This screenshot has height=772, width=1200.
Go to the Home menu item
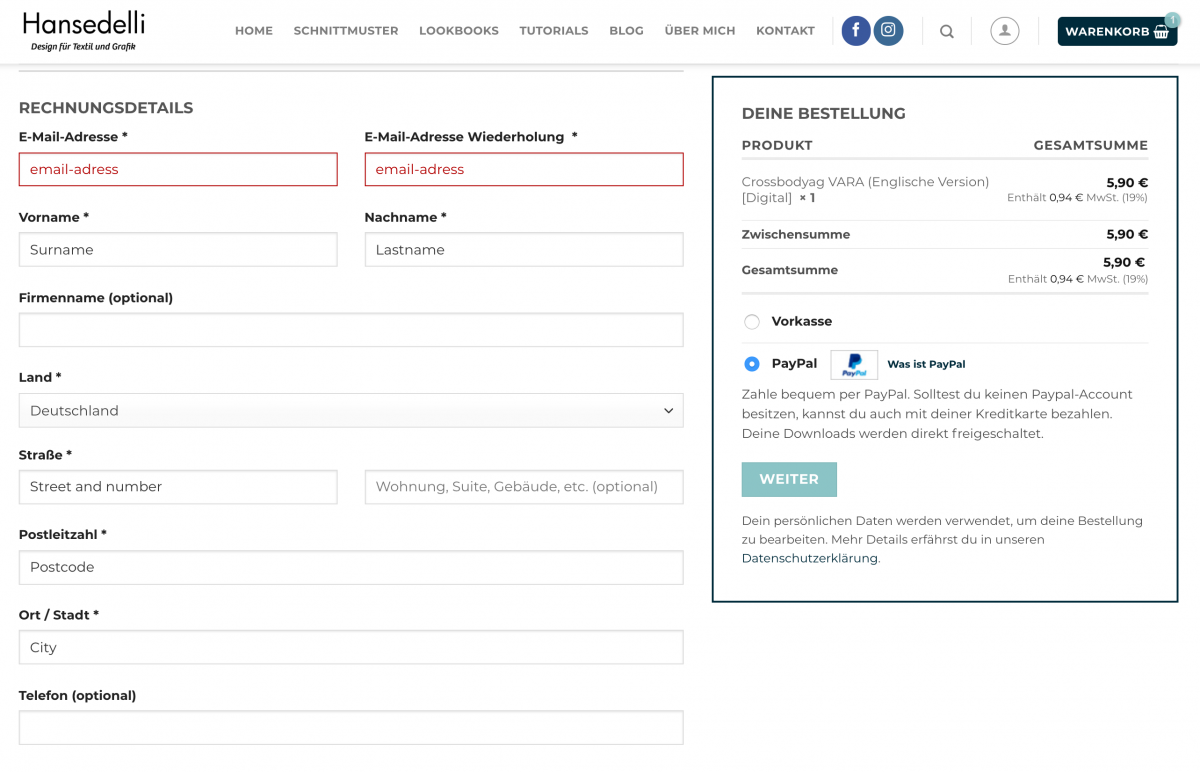tap(254, 31)
